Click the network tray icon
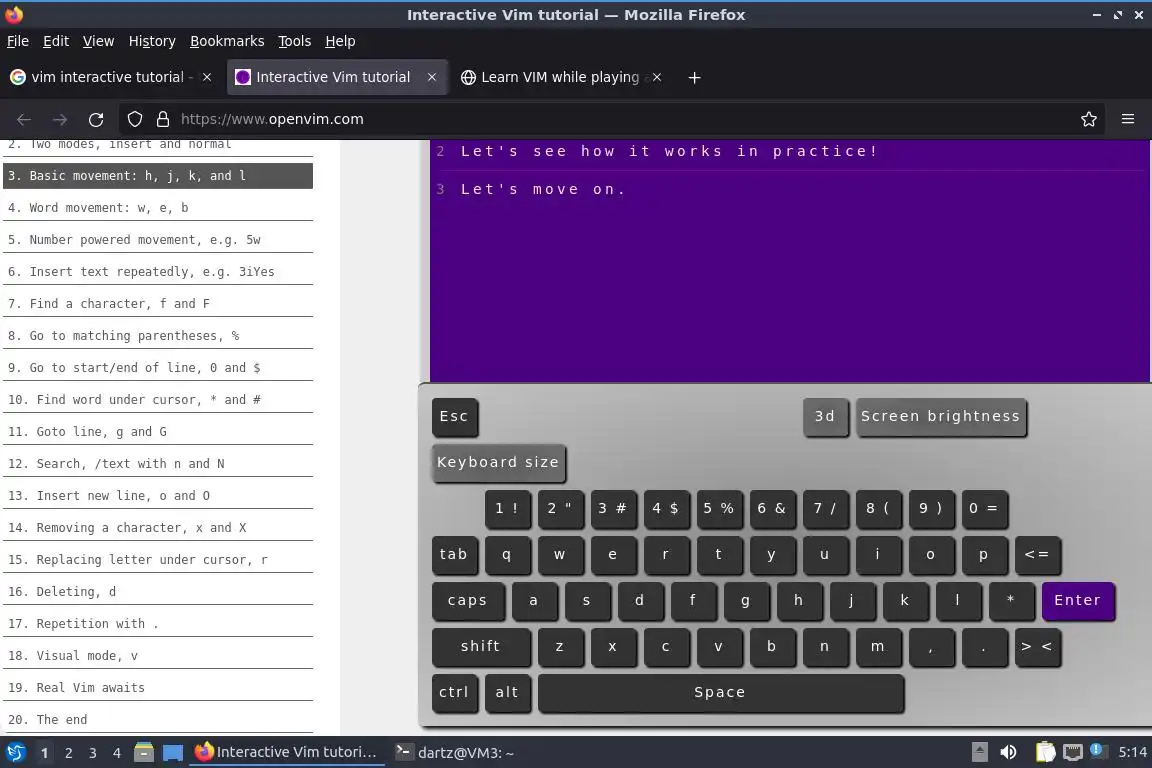 [x=1073, y=752]
